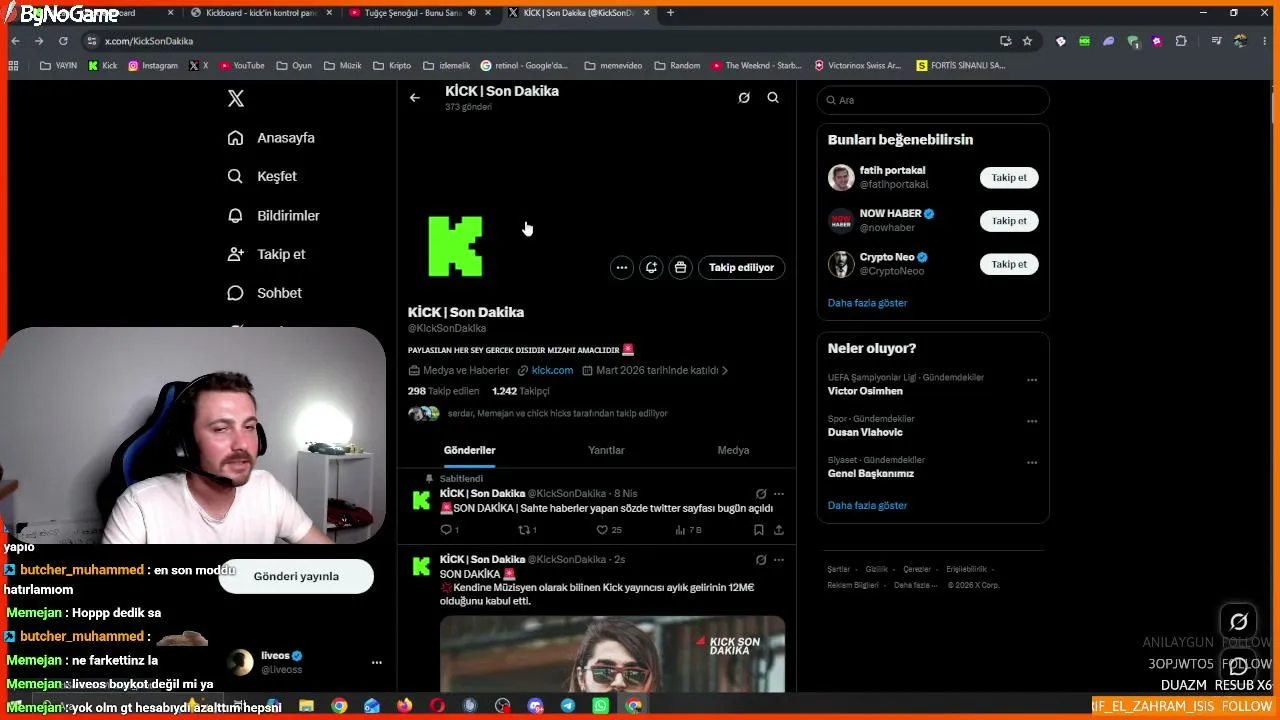Repost the pinned Sahte haberler post
Screen dimensions: 1280x720
tap(527, 530)
